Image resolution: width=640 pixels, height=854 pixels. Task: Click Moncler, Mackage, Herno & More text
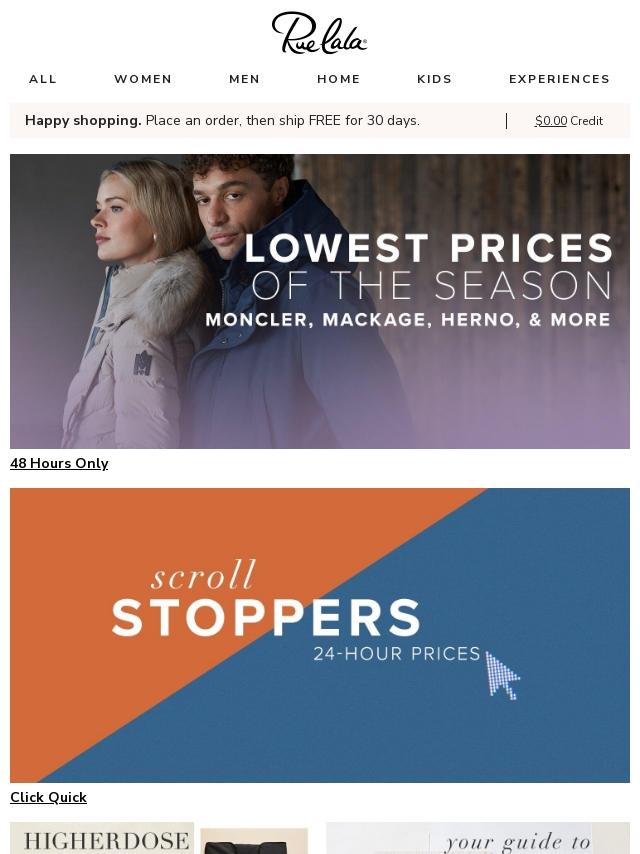coord(408,320)
